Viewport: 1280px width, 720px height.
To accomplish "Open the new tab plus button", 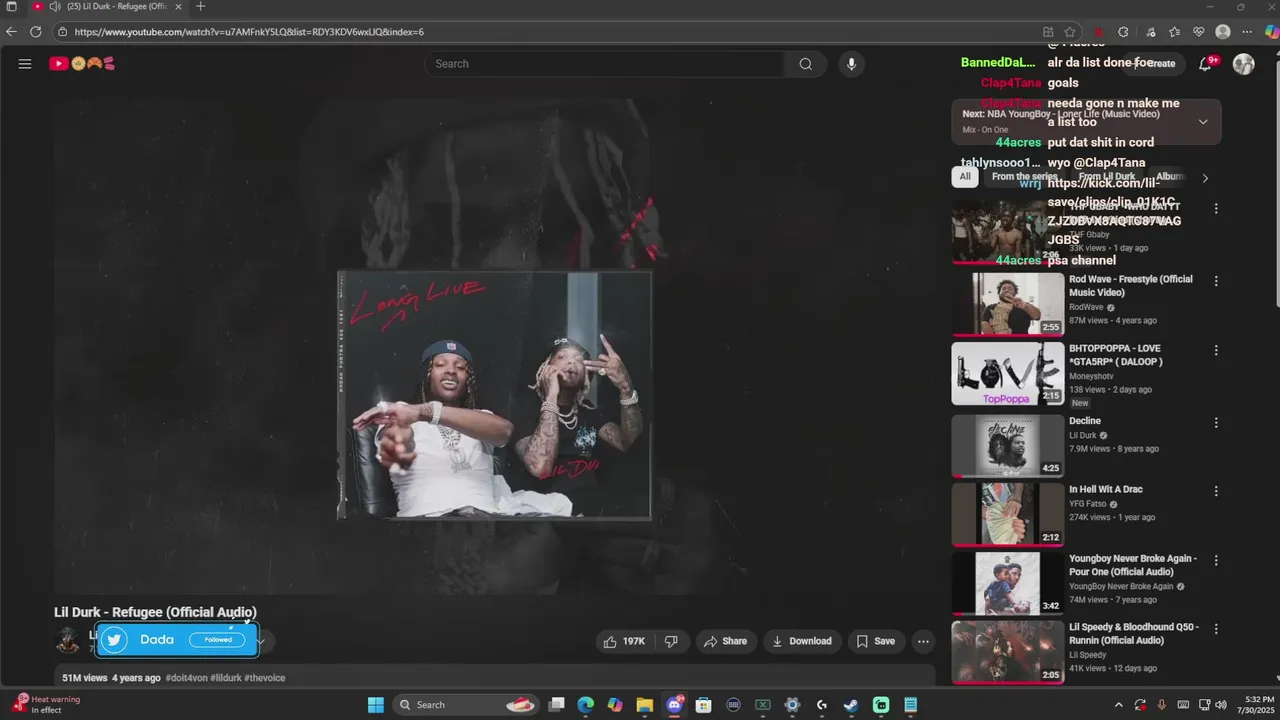I will point(200,7).
